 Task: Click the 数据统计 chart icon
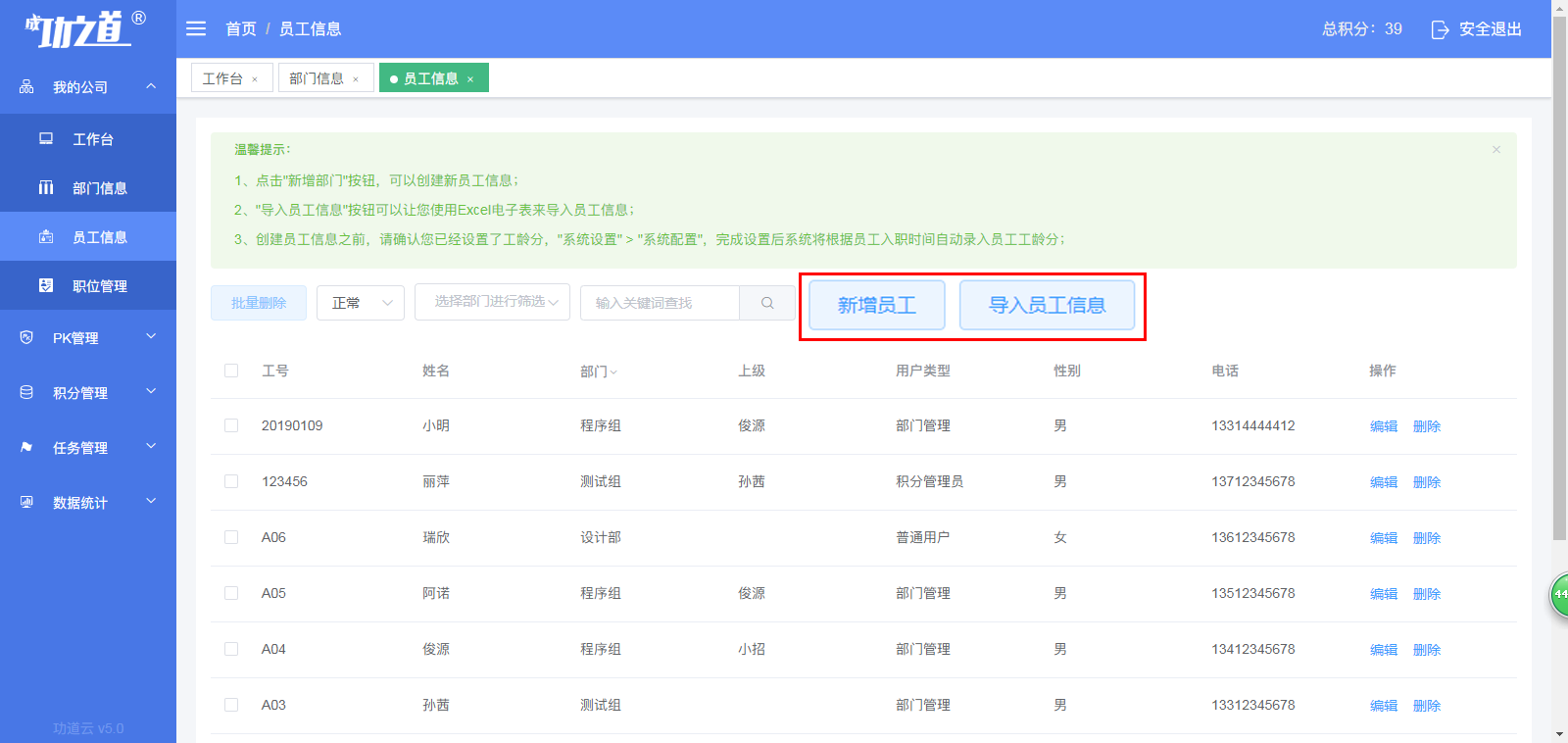click(26, 502)
